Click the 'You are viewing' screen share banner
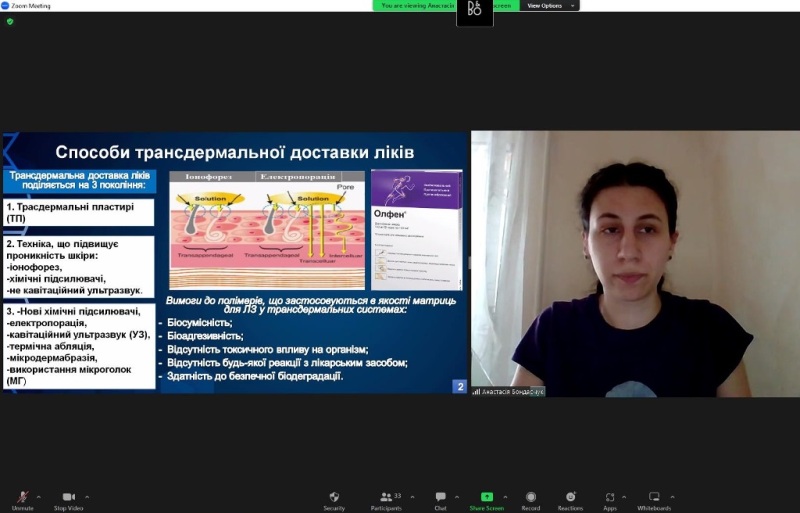Viewport: 800px width, 513px height. tap(417, 6)
